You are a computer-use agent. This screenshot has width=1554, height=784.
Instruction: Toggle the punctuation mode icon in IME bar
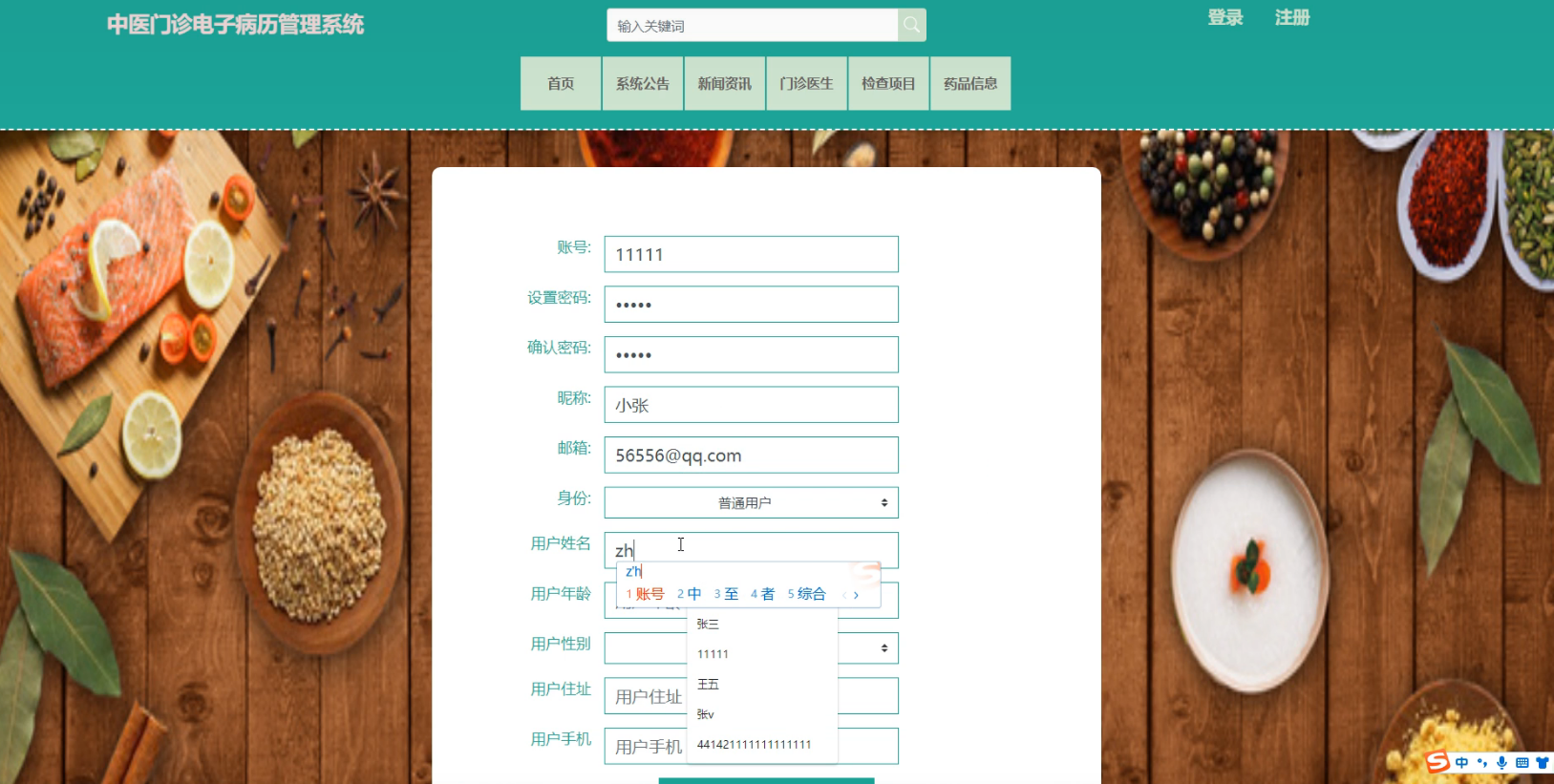pos(1482,763)
